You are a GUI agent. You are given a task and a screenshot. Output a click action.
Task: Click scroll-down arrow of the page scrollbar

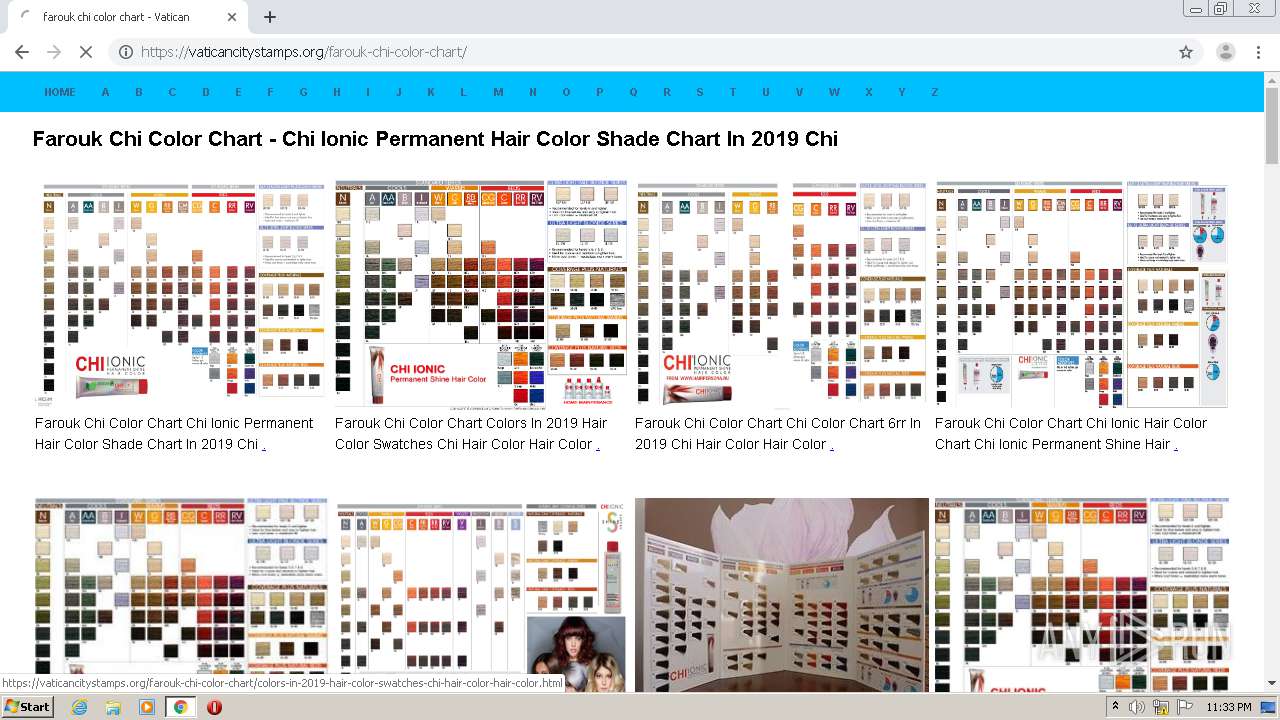pos(1272,683)
